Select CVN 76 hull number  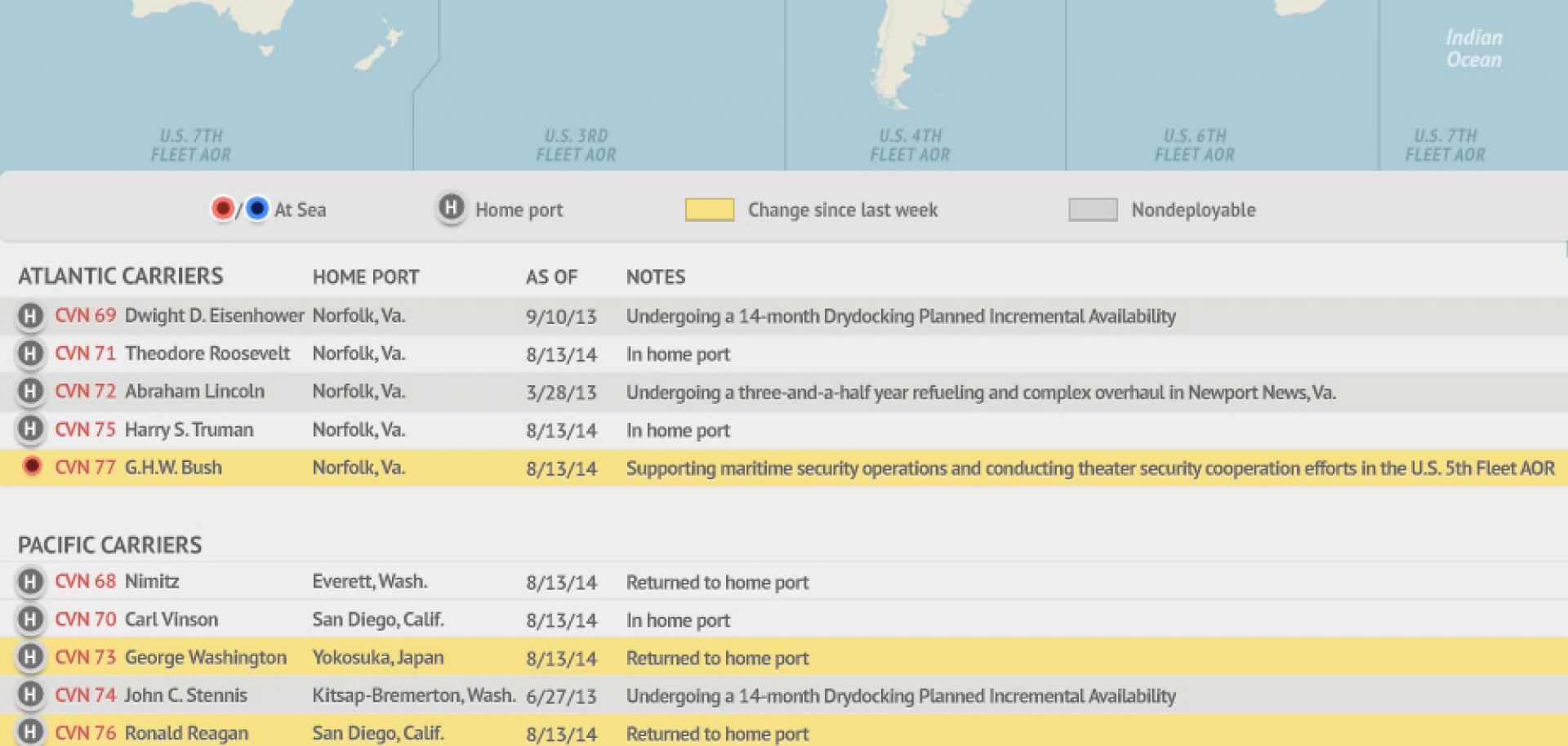86,733
